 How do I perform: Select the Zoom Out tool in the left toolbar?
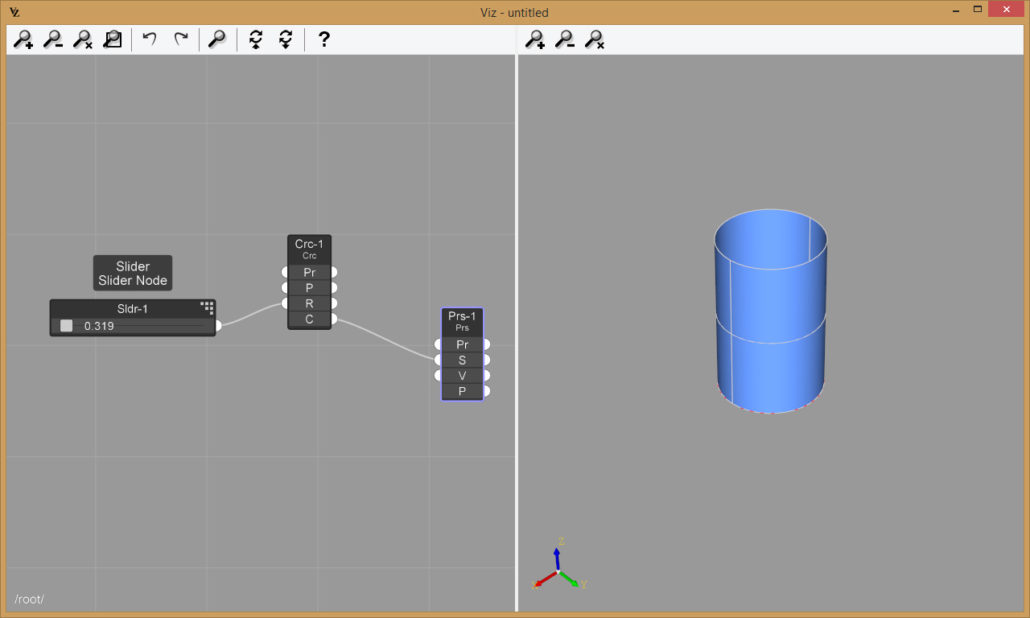click(x=54, y=39)
